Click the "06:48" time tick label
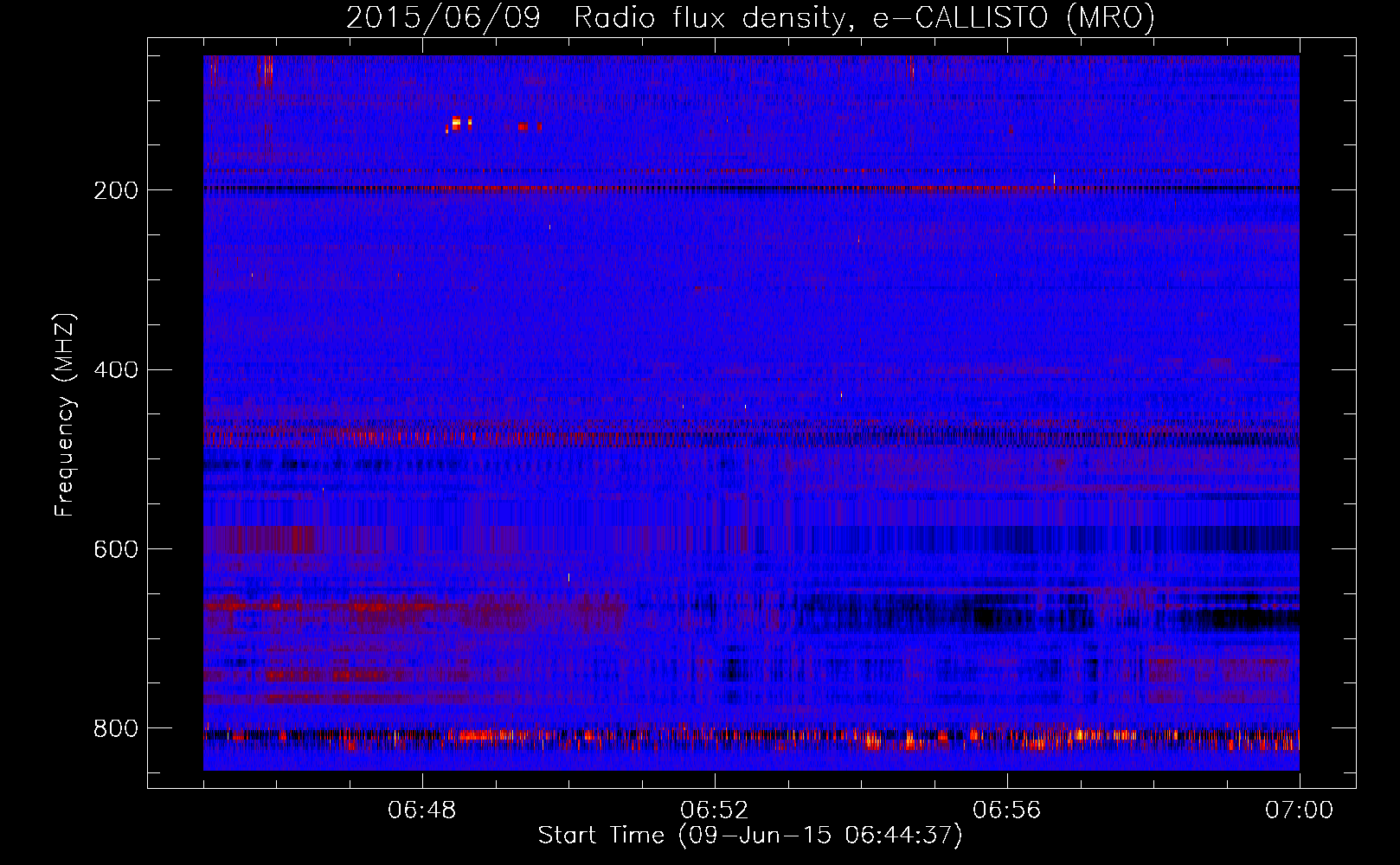 click(422, 811)
